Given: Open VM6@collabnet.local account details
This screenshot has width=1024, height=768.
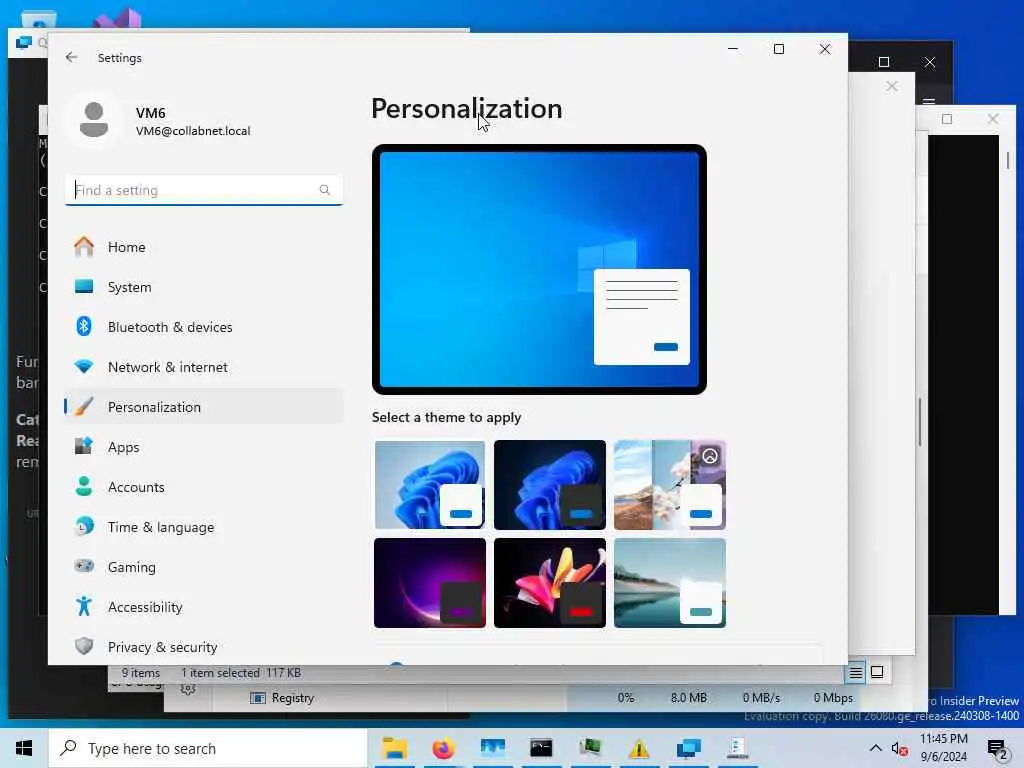Looking at the screenshot, I should pyautogui.click(x=193, y=131).
